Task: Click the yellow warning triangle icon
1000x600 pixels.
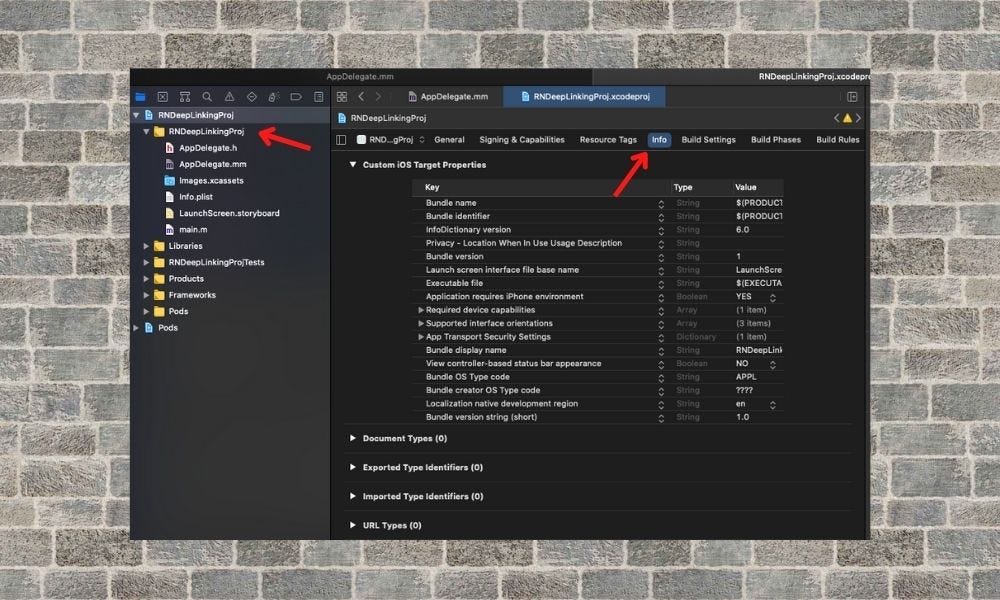Action: tap(847, 118)
